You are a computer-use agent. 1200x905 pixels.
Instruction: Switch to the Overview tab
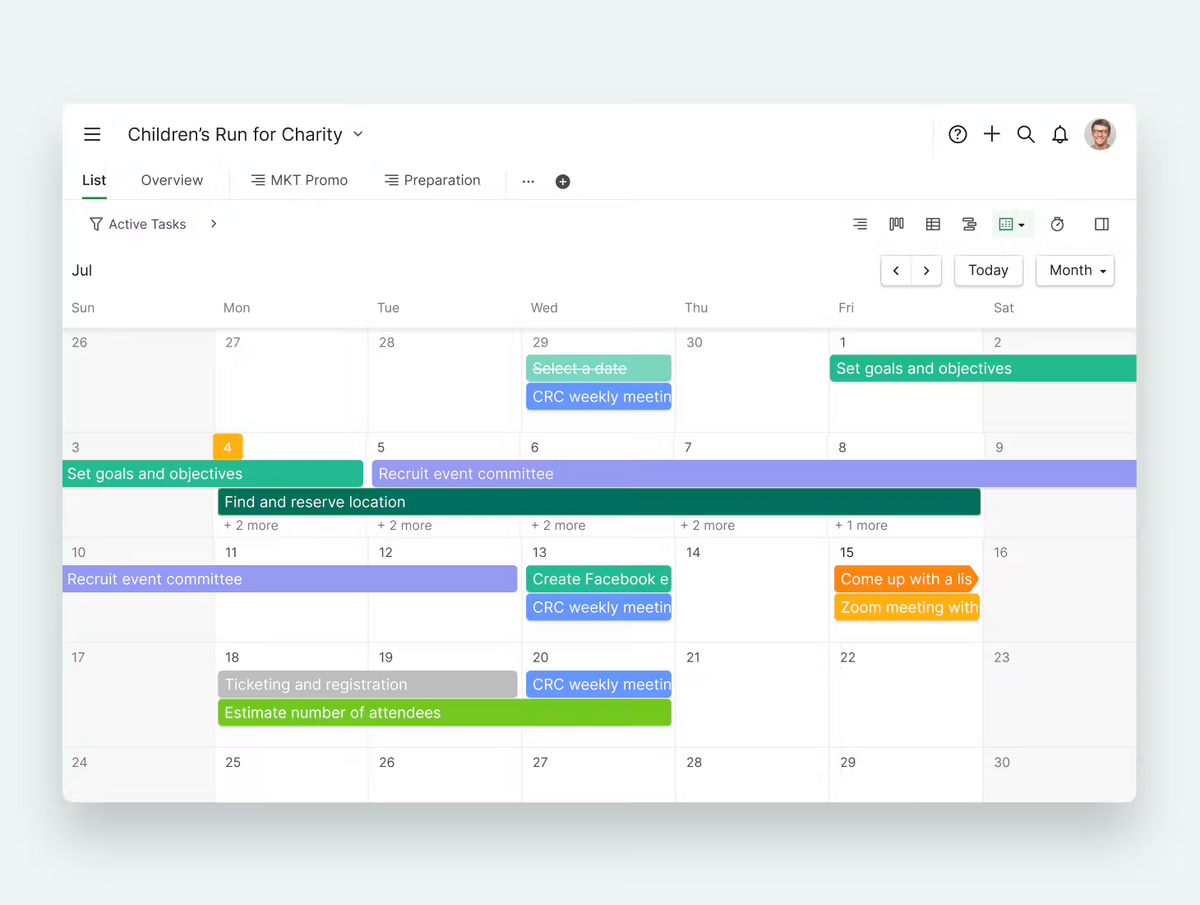coord(172,180)
